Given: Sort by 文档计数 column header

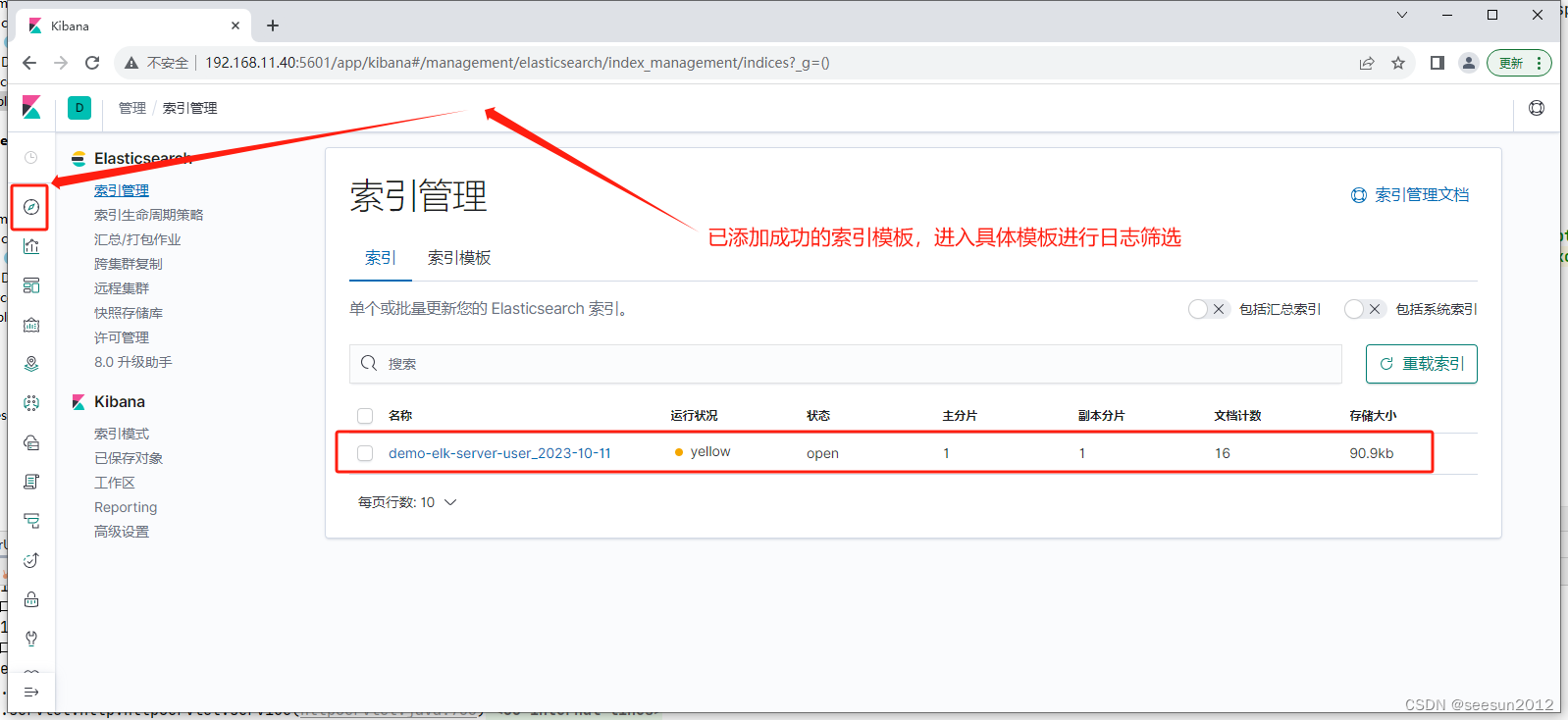Looking at the screenshot, I should coord(1238,416).
